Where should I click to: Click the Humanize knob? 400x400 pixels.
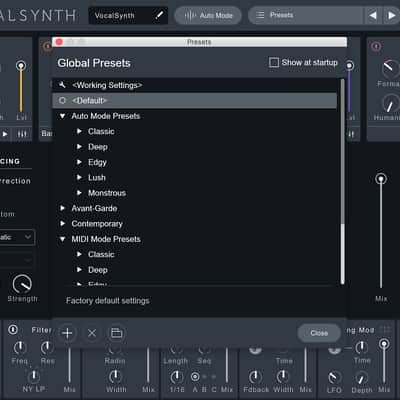[x=390, y=103]
